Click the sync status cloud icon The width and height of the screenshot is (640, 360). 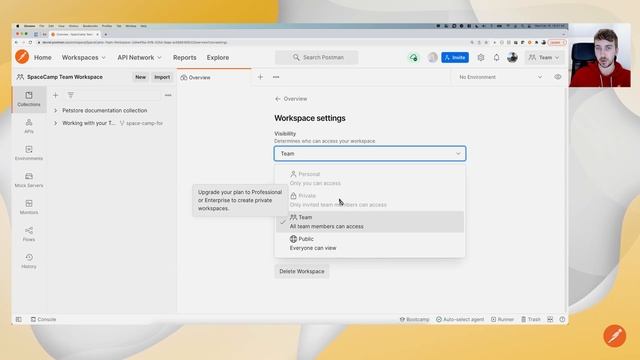point(413,58)
